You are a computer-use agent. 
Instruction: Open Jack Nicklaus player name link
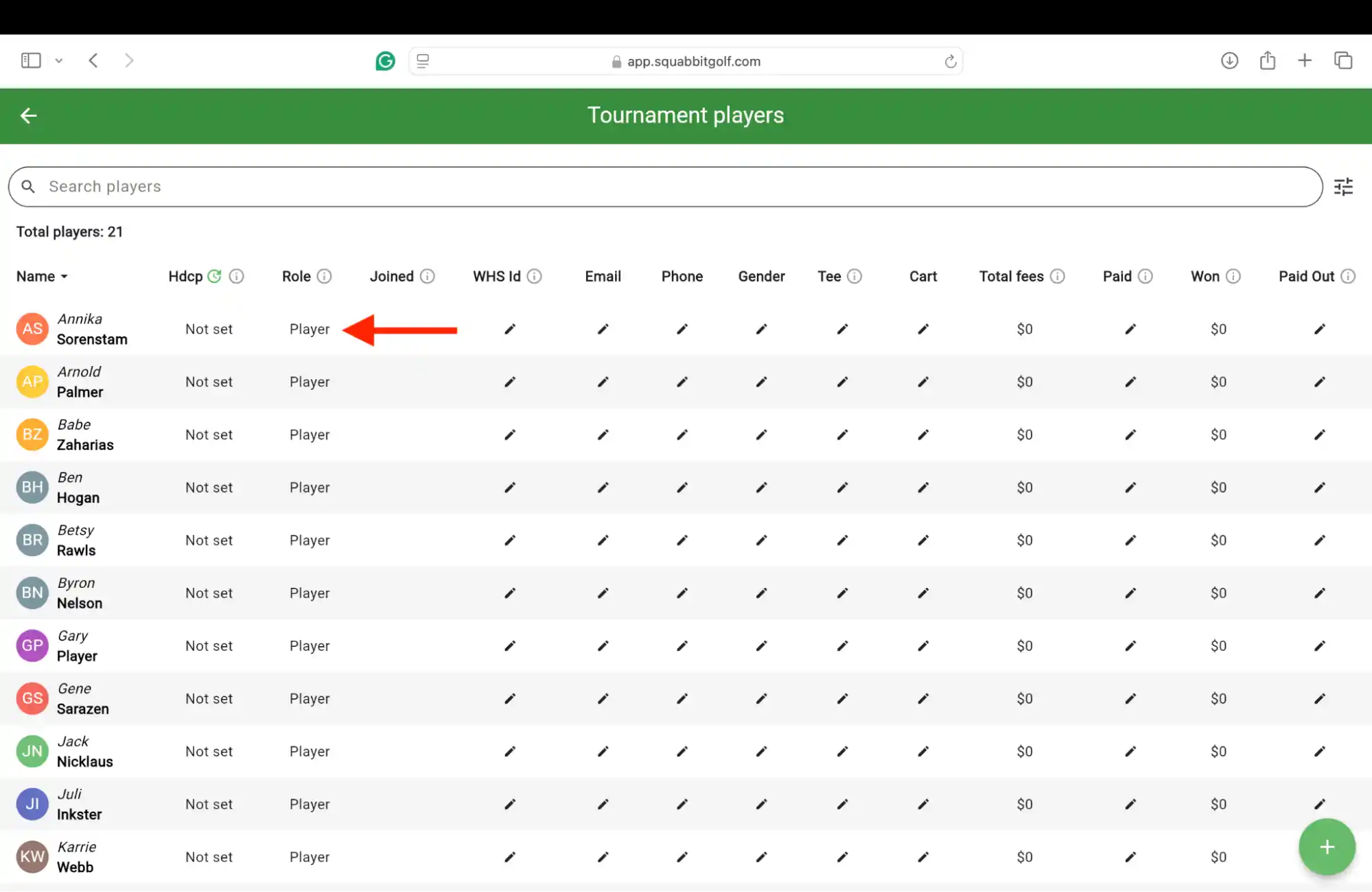(84, 752)
